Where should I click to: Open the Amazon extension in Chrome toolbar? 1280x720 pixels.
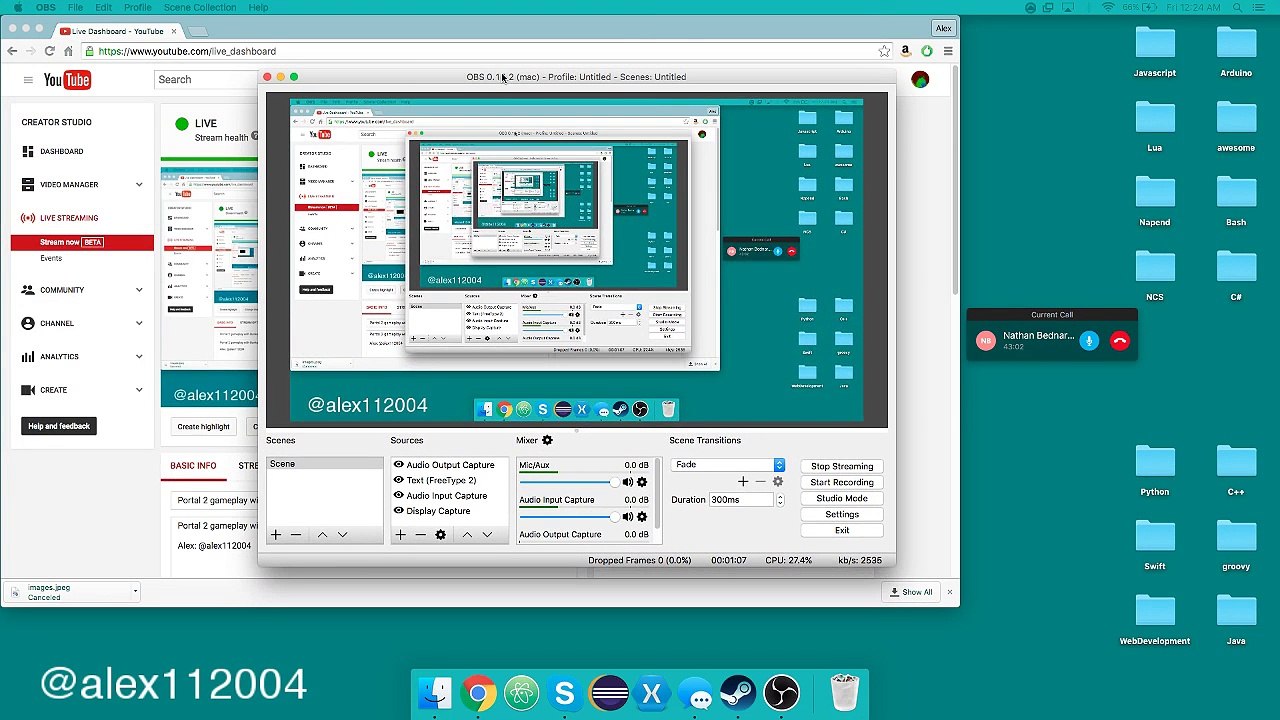point(905,51)
